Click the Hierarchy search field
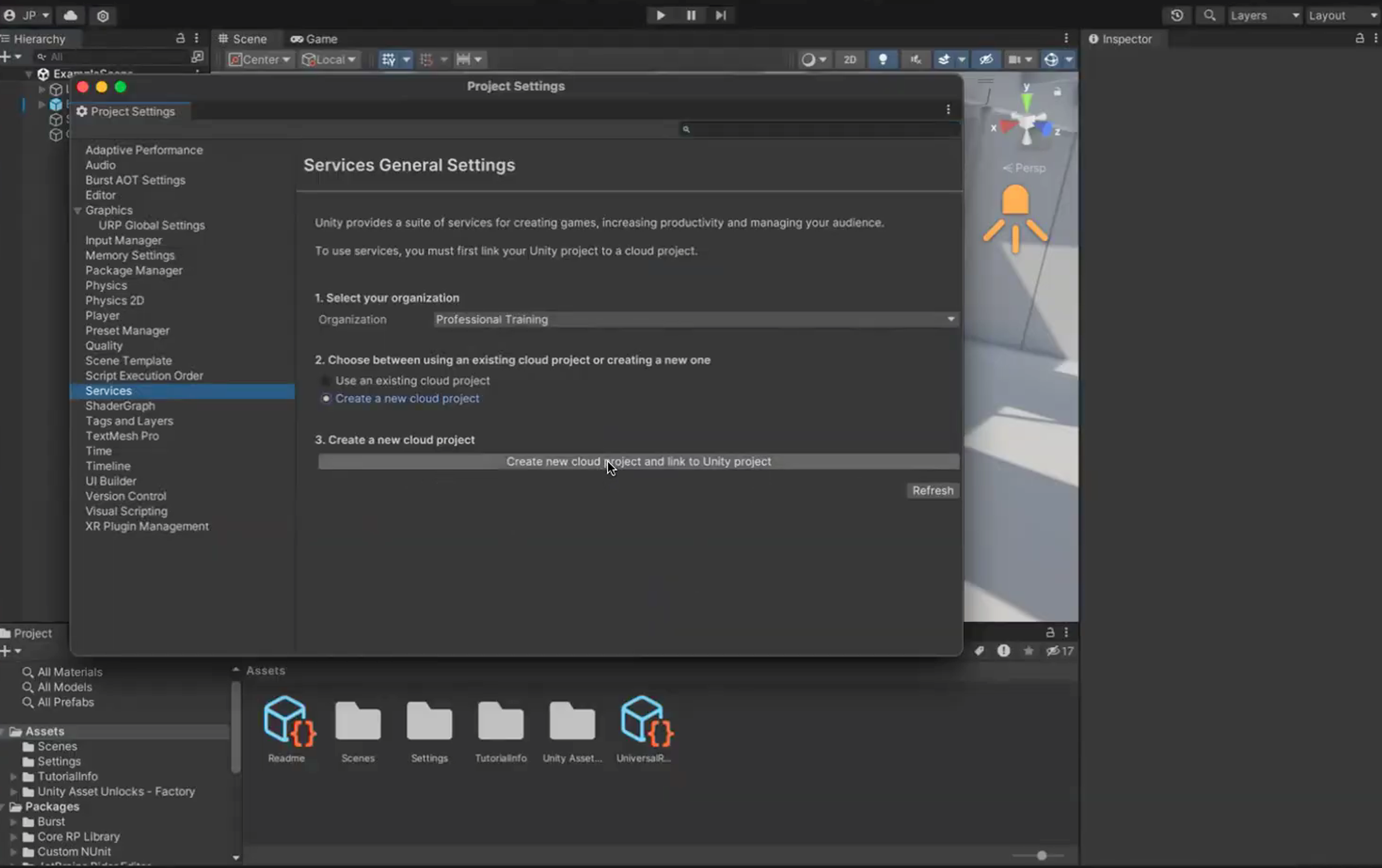This screenshot has height=868, width=1382. point(112,57)
